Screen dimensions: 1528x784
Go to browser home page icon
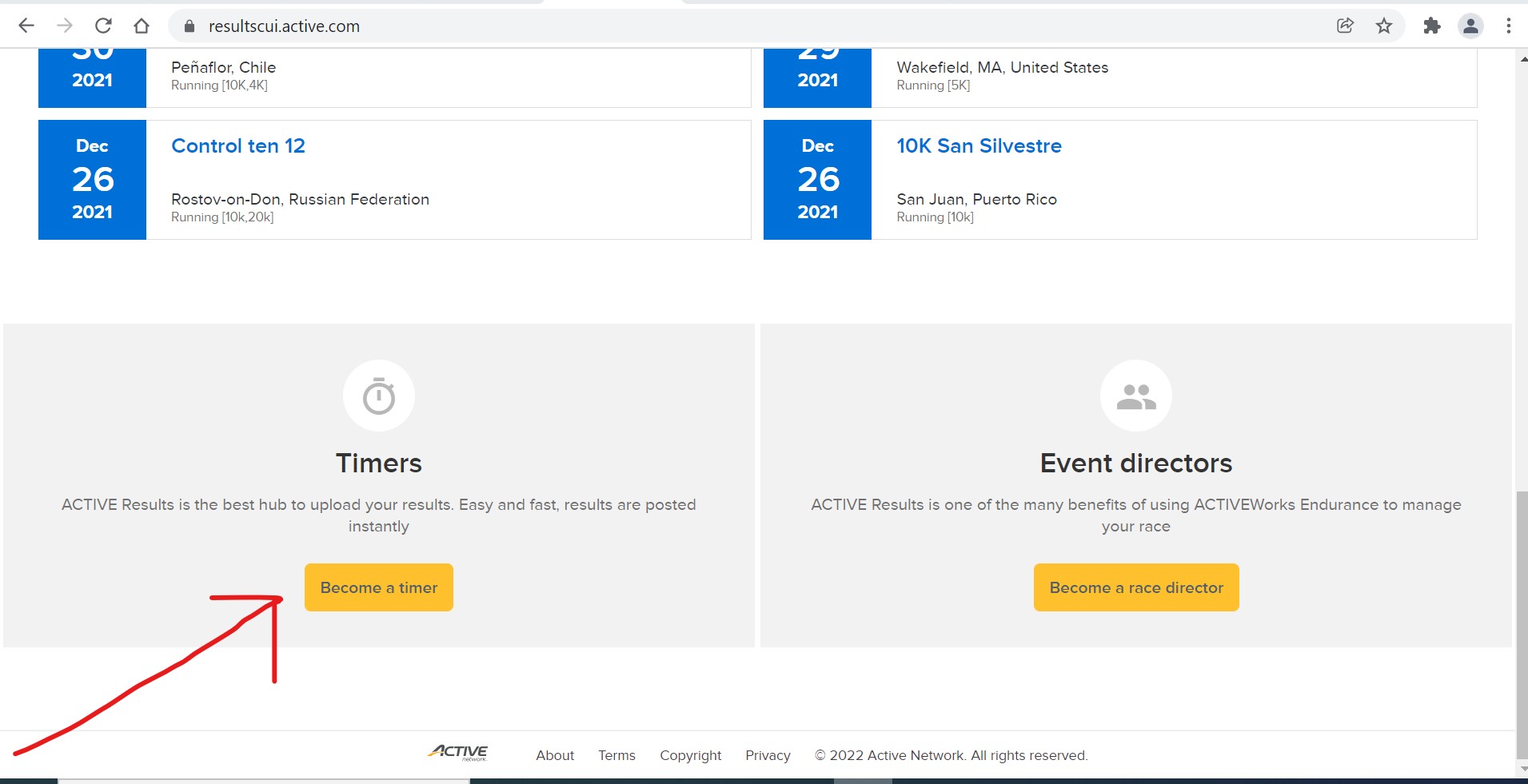pos(142,26)
